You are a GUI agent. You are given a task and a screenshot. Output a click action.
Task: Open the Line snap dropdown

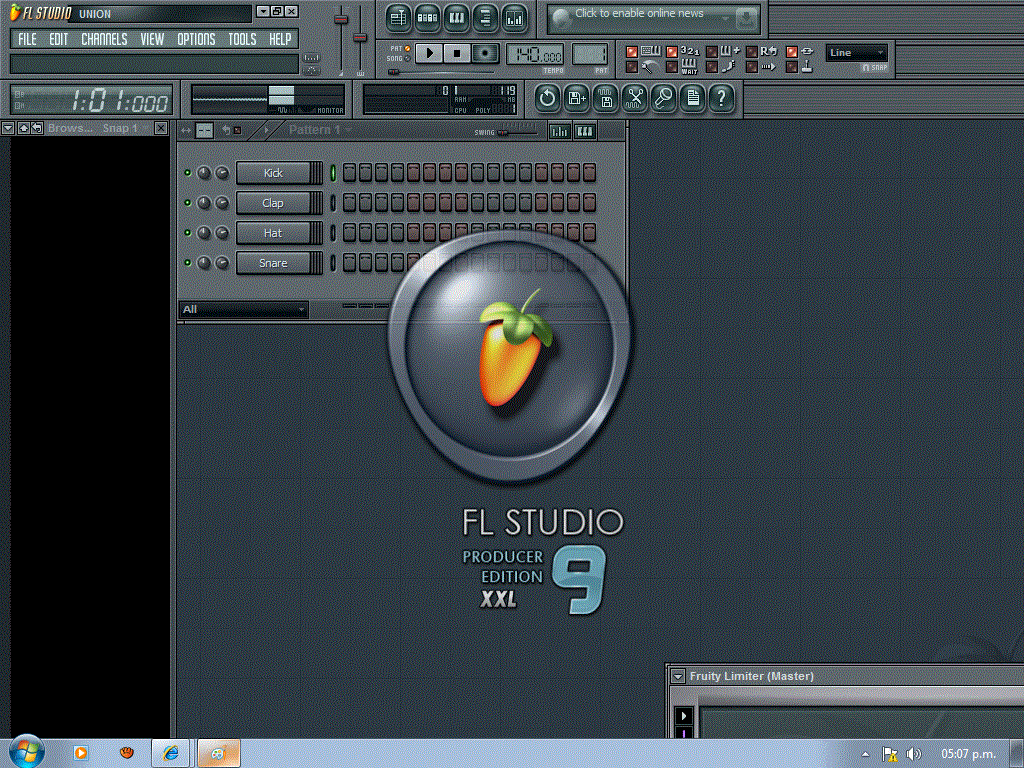[x=856, y=53]
